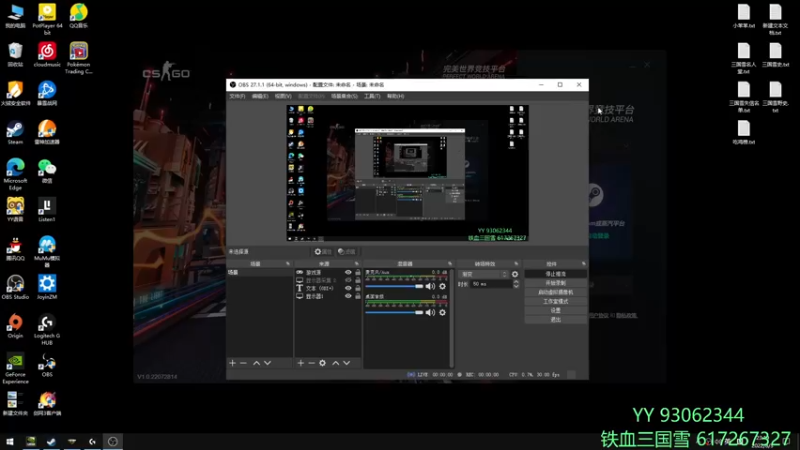Open the View (V) menu in OBS
The image size is (800, 450).
(283, 96)
